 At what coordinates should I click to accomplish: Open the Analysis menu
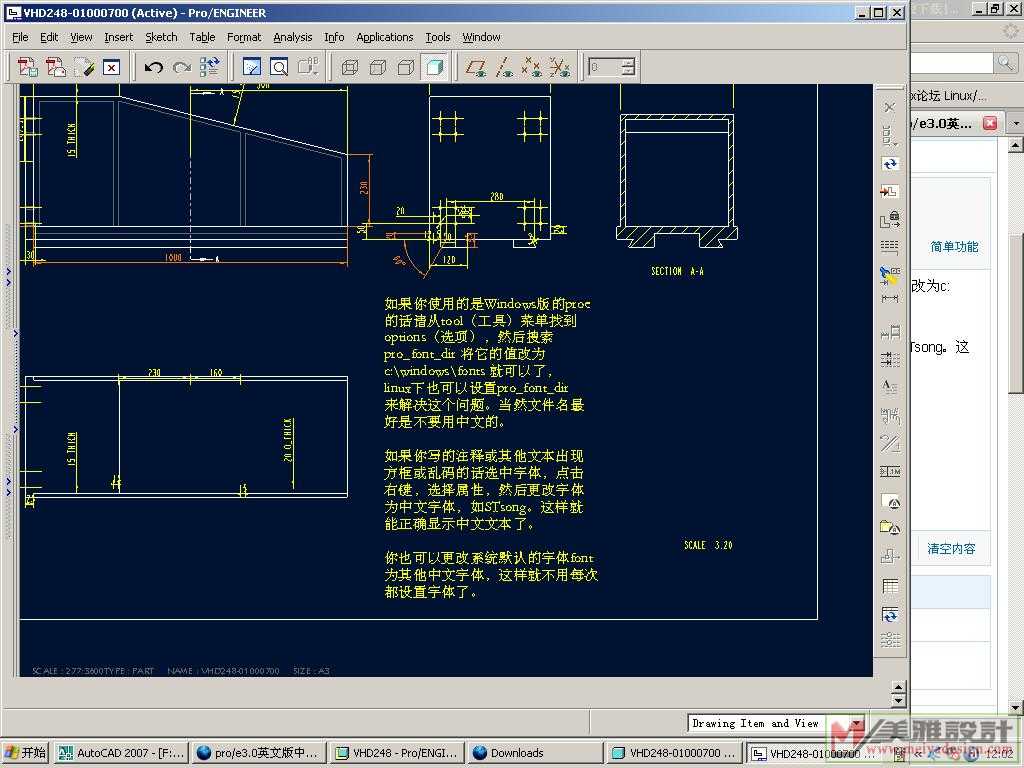(x=293, y=37)
